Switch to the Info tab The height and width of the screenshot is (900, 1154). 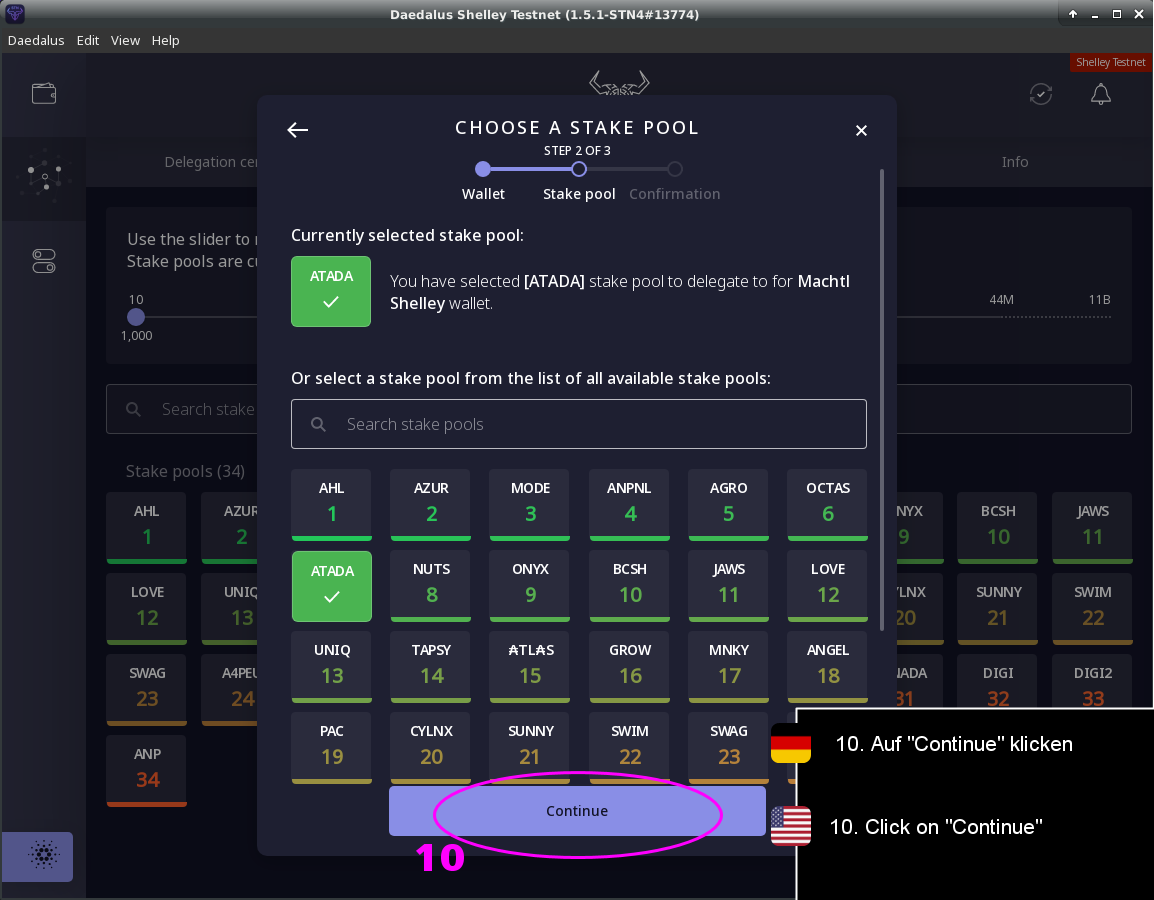click(x=1015, y=162)
